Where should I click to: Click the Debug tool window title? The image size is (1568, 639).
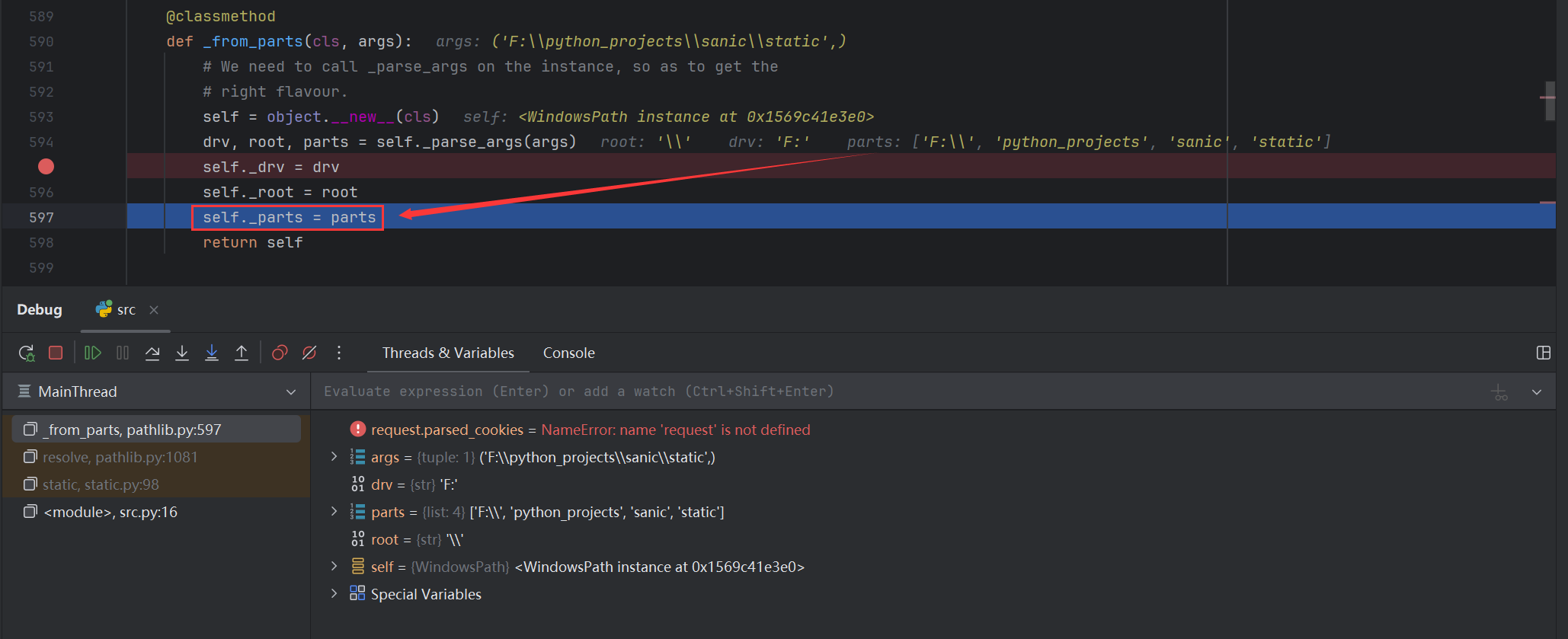coord(40,310)
